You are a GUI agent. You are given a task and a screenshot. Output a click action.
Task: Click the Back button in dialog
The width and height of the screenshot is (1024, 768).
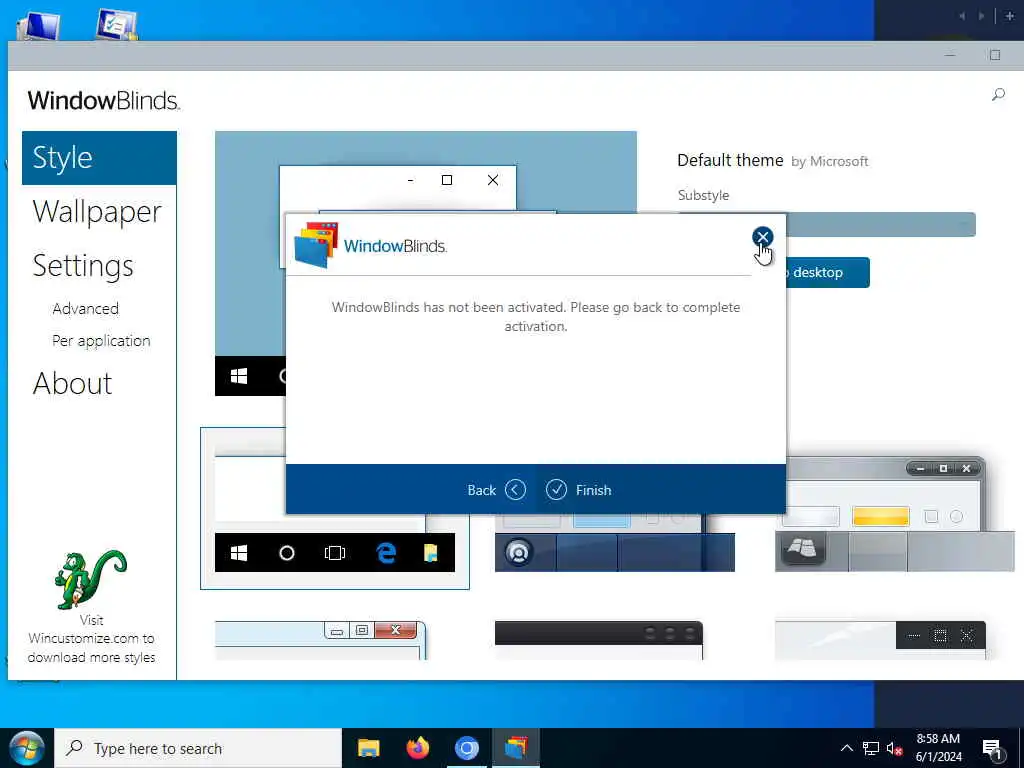click(496, 490)
